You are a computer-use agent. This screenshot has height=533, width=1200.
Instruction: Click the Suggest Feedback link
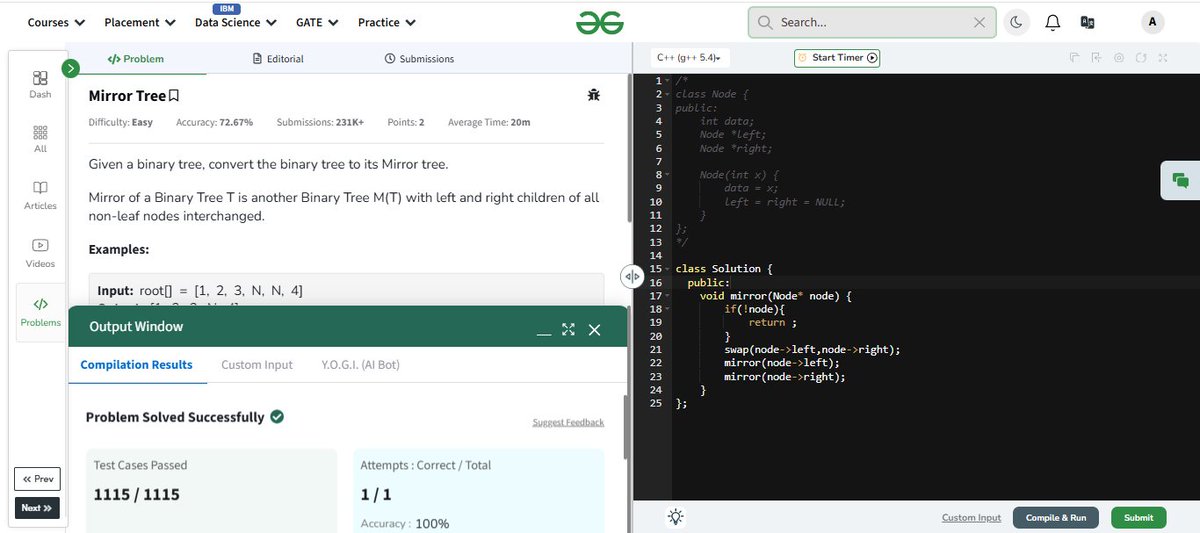click(x=568, y=422)
